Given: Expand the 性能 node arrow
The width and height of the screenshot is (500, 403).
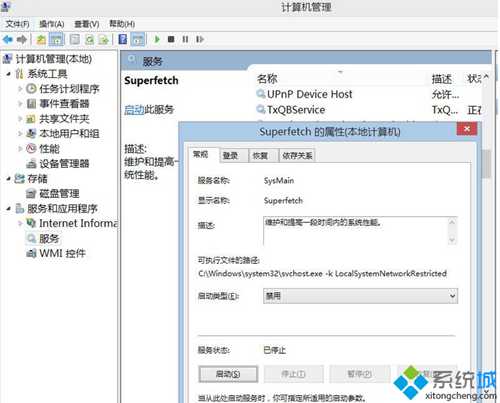Looking at the screenshot, I should coord(20,149).
